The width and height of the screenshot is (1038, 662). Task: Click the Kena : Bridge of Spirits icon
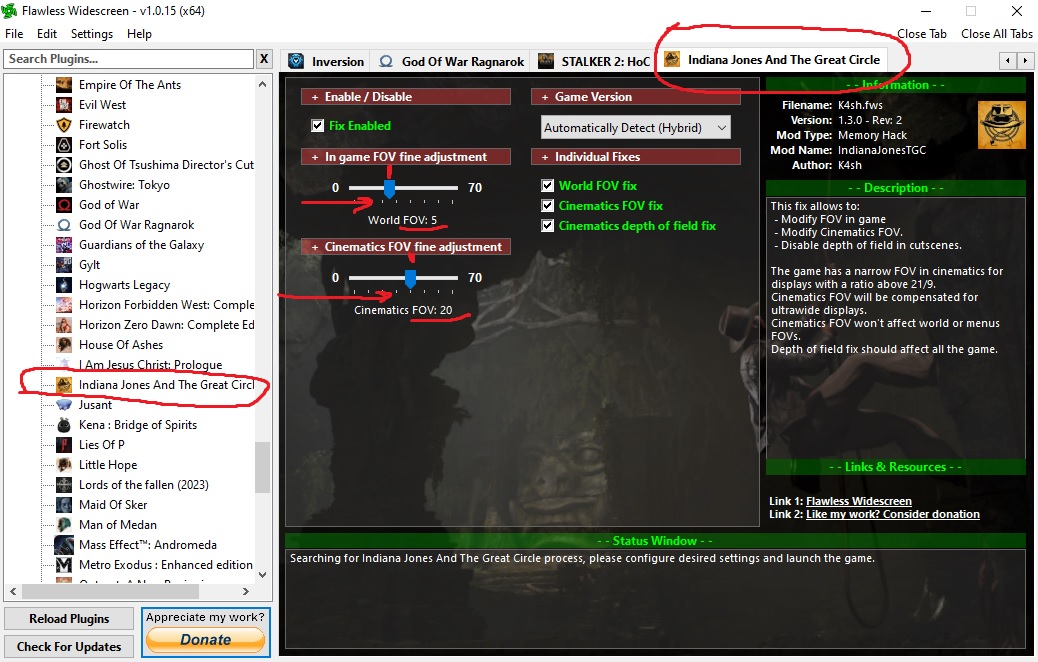click(64, 425)
